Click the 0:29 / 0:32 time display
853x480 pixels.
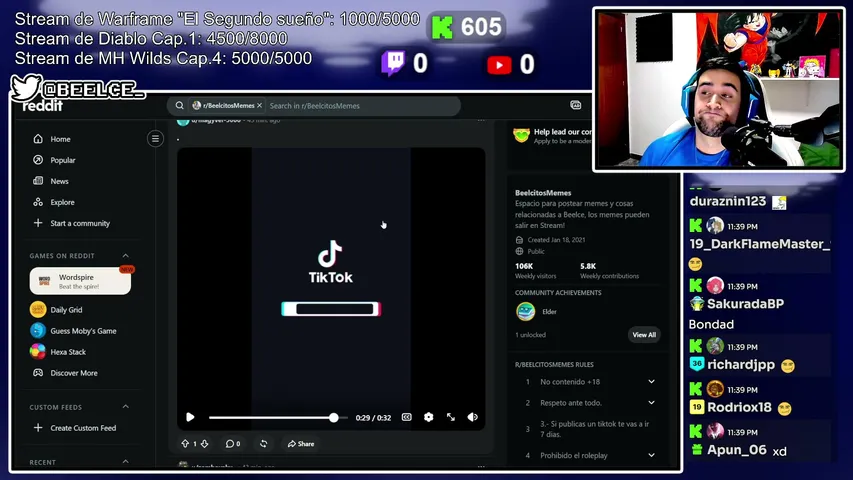[x=373, y=418]
